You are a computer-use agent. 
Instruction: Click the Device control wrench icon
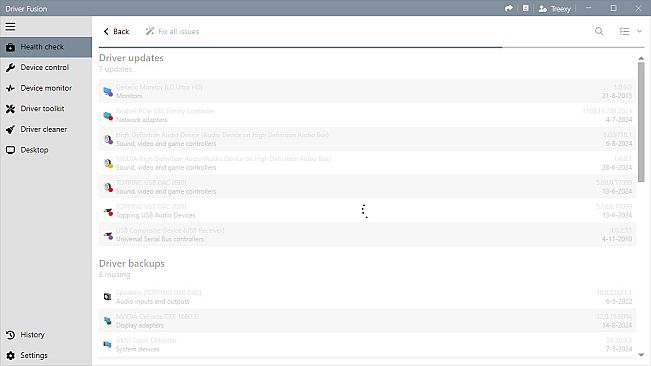(10, 68)
